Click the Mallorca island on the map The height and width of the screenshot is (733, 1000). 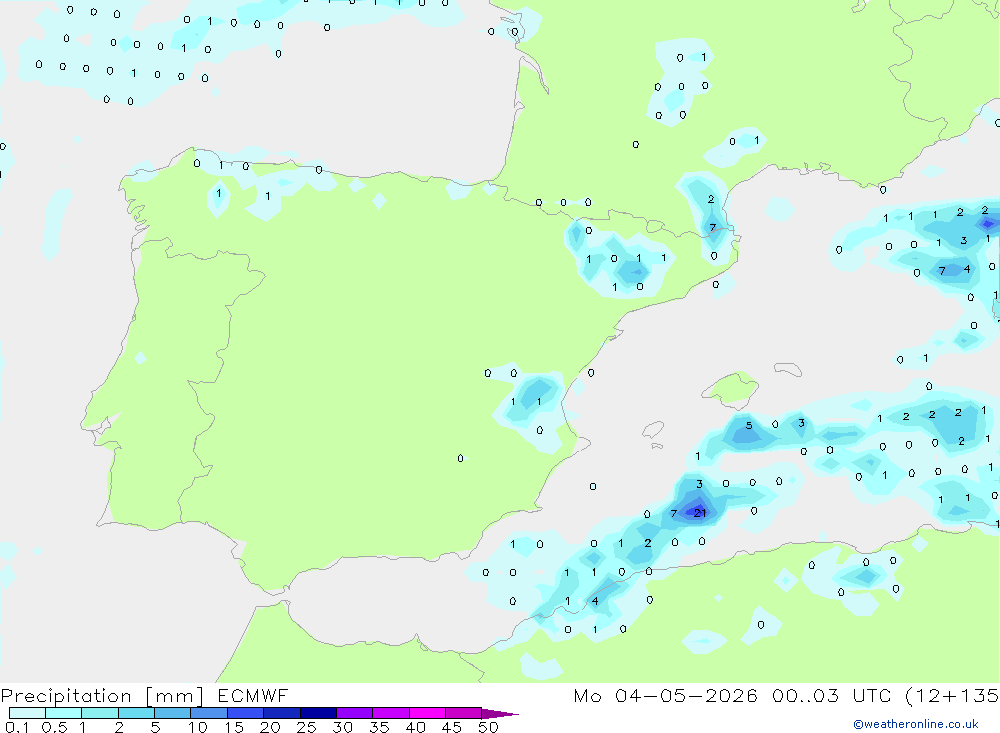point(732,389)
